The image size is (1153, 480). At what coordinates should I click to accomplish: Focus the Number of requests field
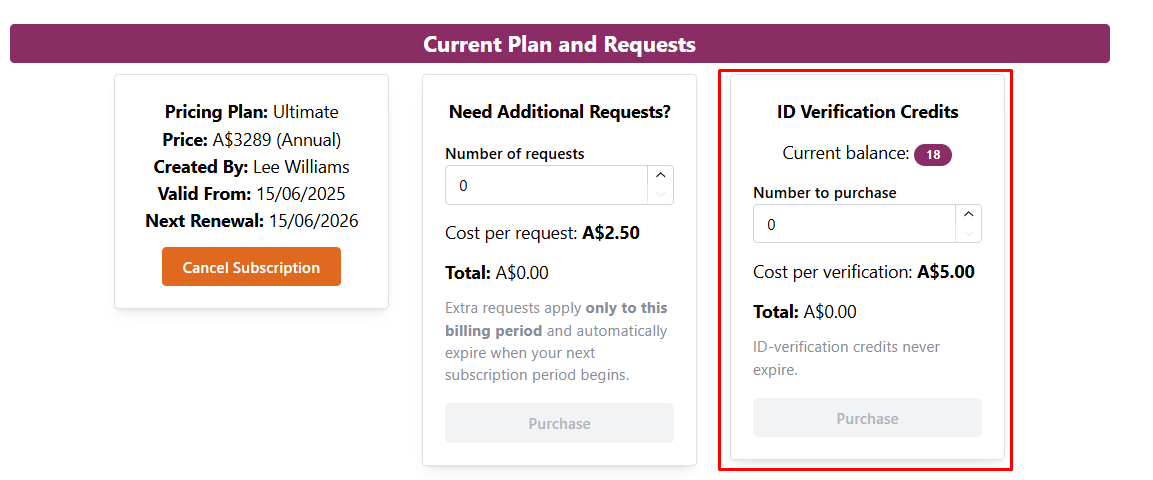545,185
